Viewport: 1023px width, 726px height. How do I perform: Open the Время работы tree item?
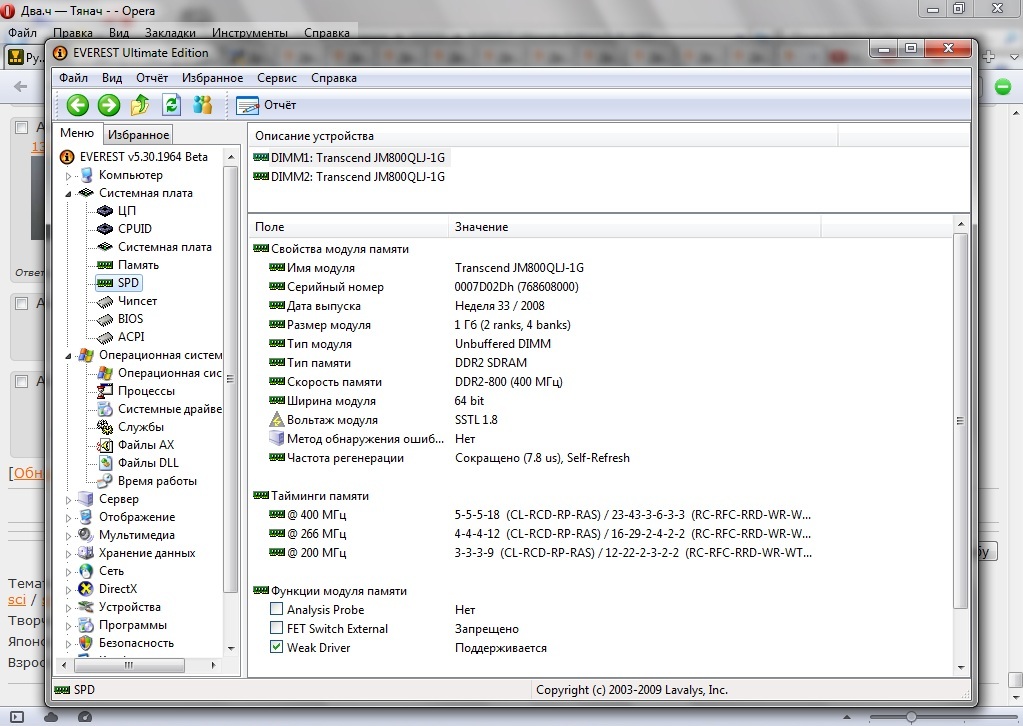tap(157, 481)
